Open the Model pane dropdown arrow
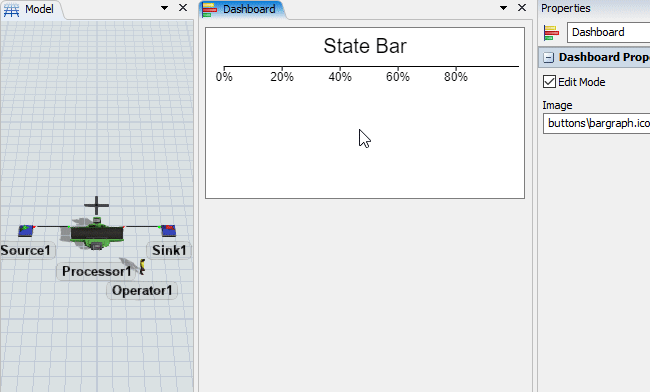Screen dimensions: 650x392 click(164, 8)
